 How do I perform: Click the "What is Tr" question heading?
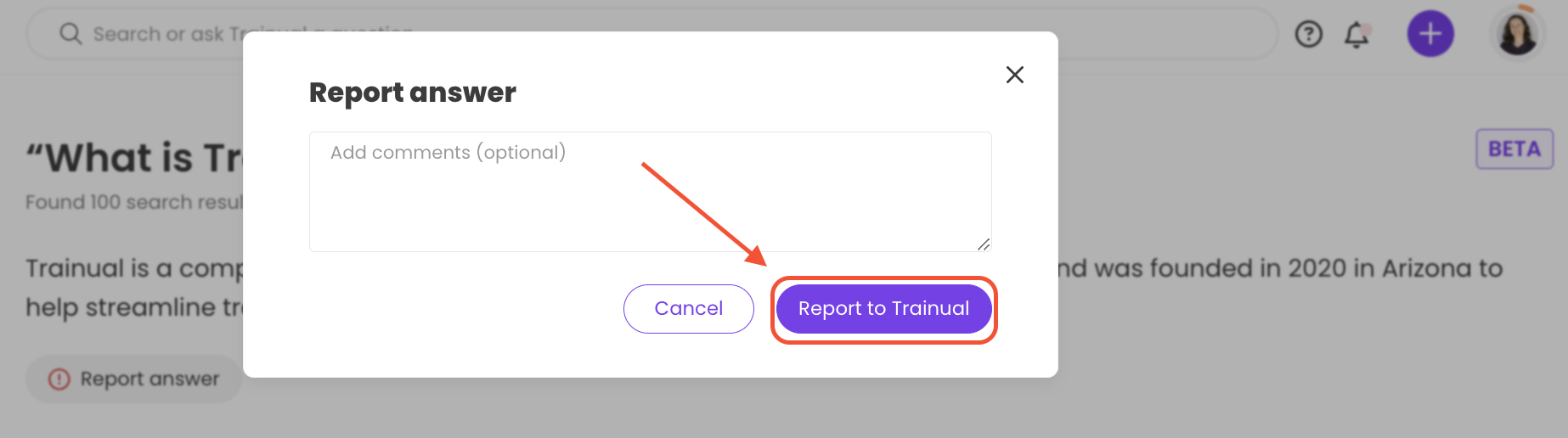134,158
